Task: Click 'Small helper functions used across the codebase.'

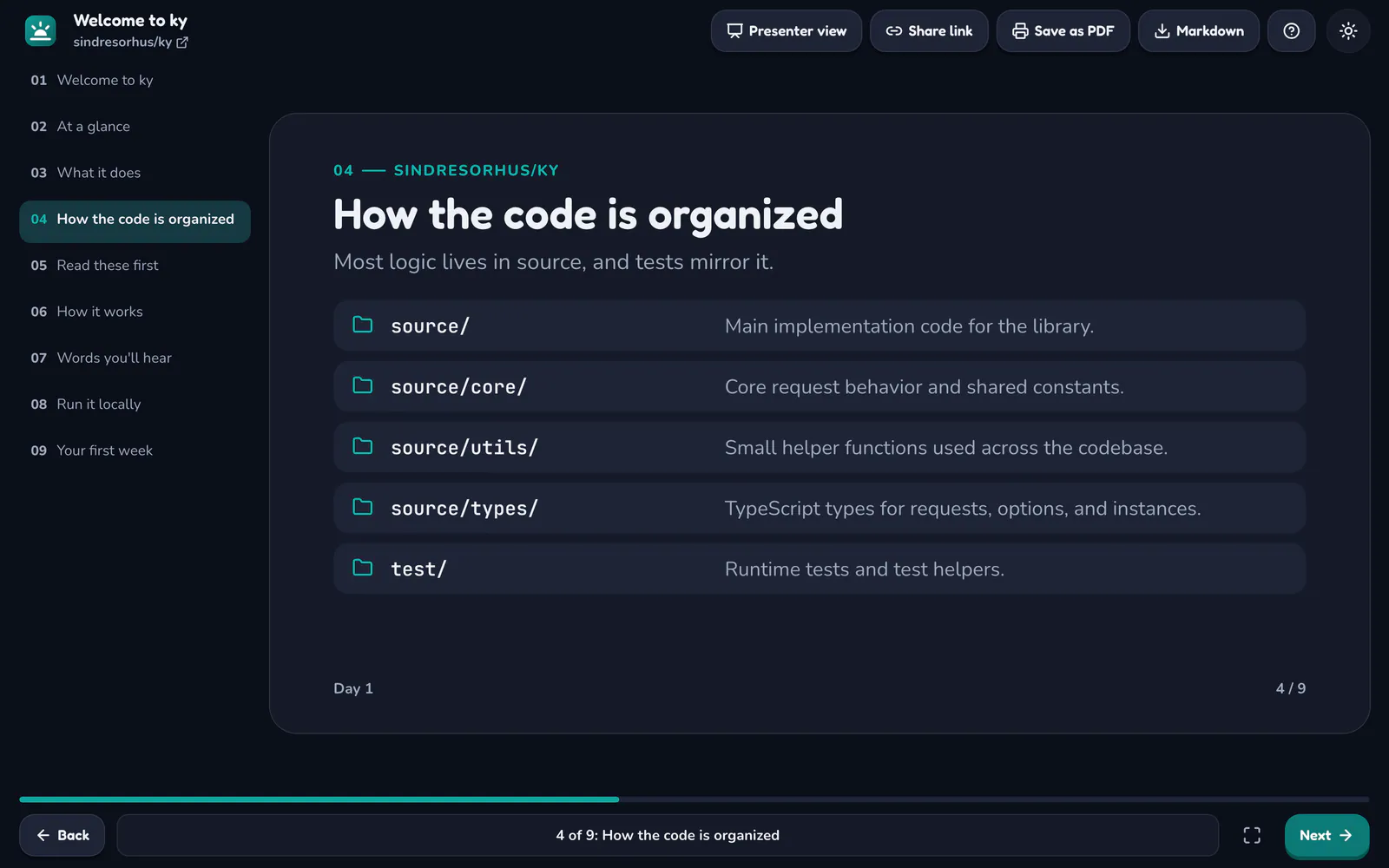Action: click(946, 448)
